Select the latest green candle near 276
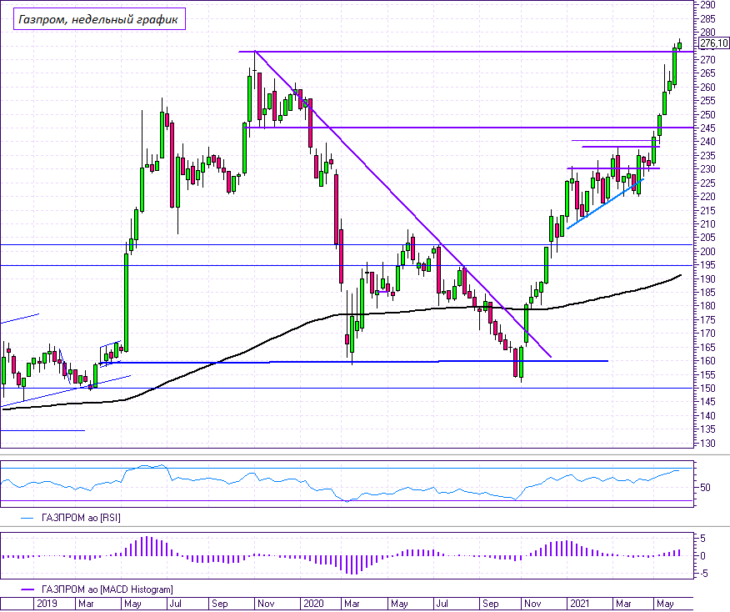The width and height of the screenshot is (730, 612). [x=680, y=45]
